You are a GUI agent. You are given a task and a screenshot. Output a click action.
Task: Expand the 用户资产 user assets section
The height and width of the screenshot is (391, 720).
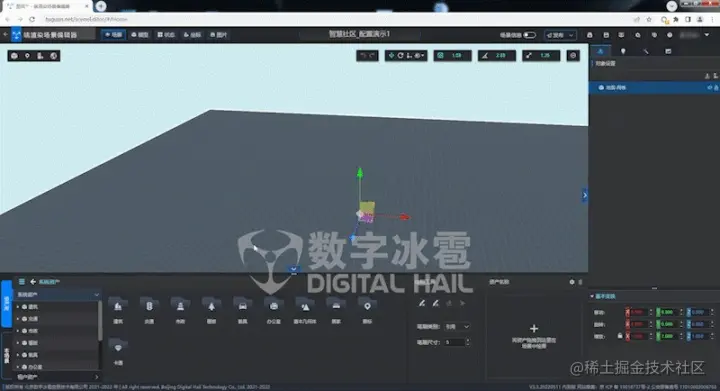pyautogui.click(x=58, y=377)
